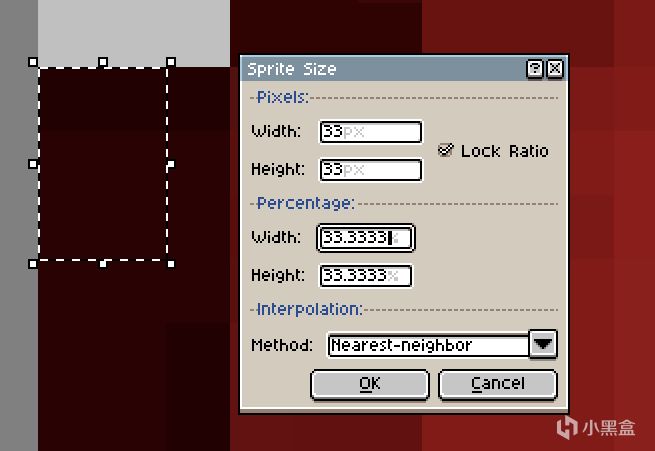Screen dimensions: 655x451
Task: Click the Method label
Action: (282, 345)
